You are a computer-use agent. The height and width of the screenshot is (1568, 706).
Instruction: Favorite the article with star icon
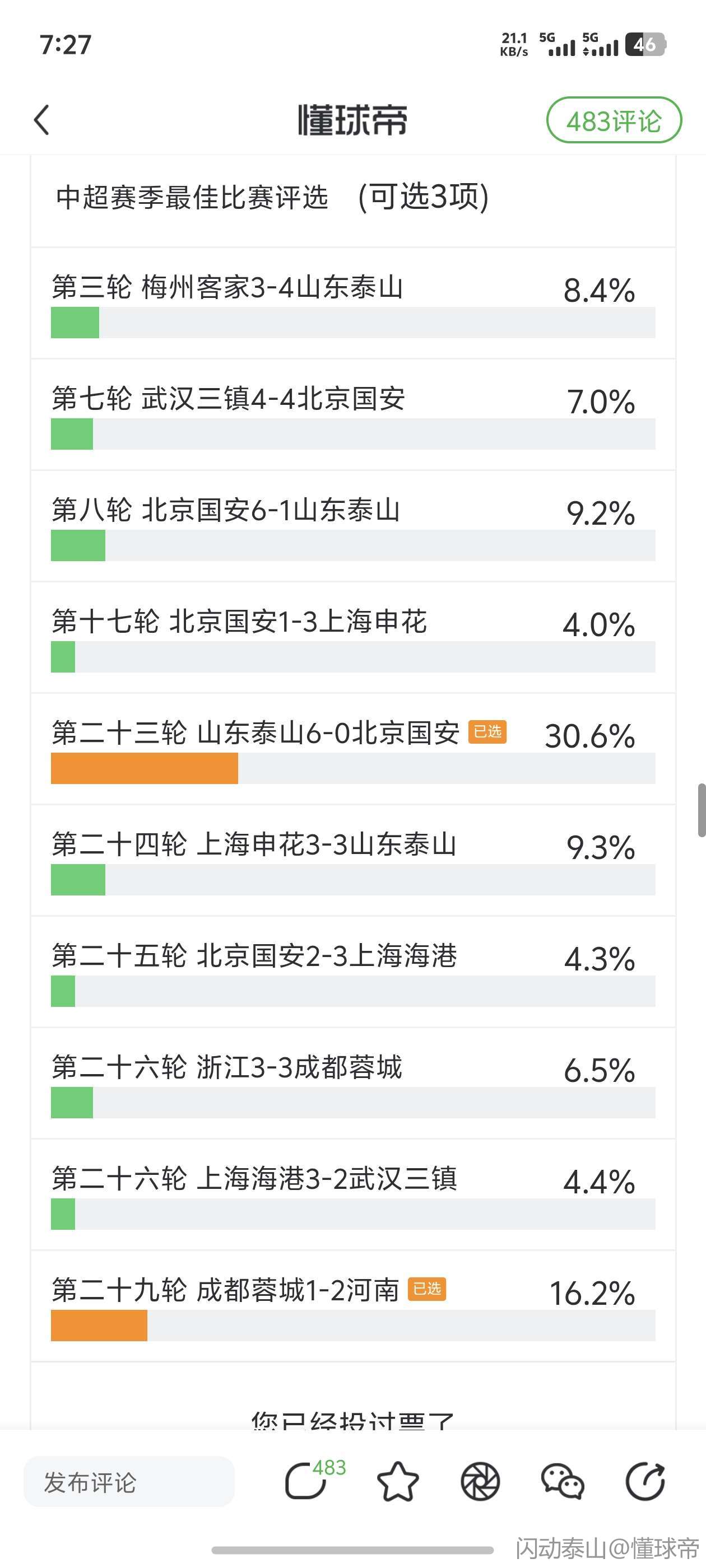pyautogui.click(x=398, y=1481)
